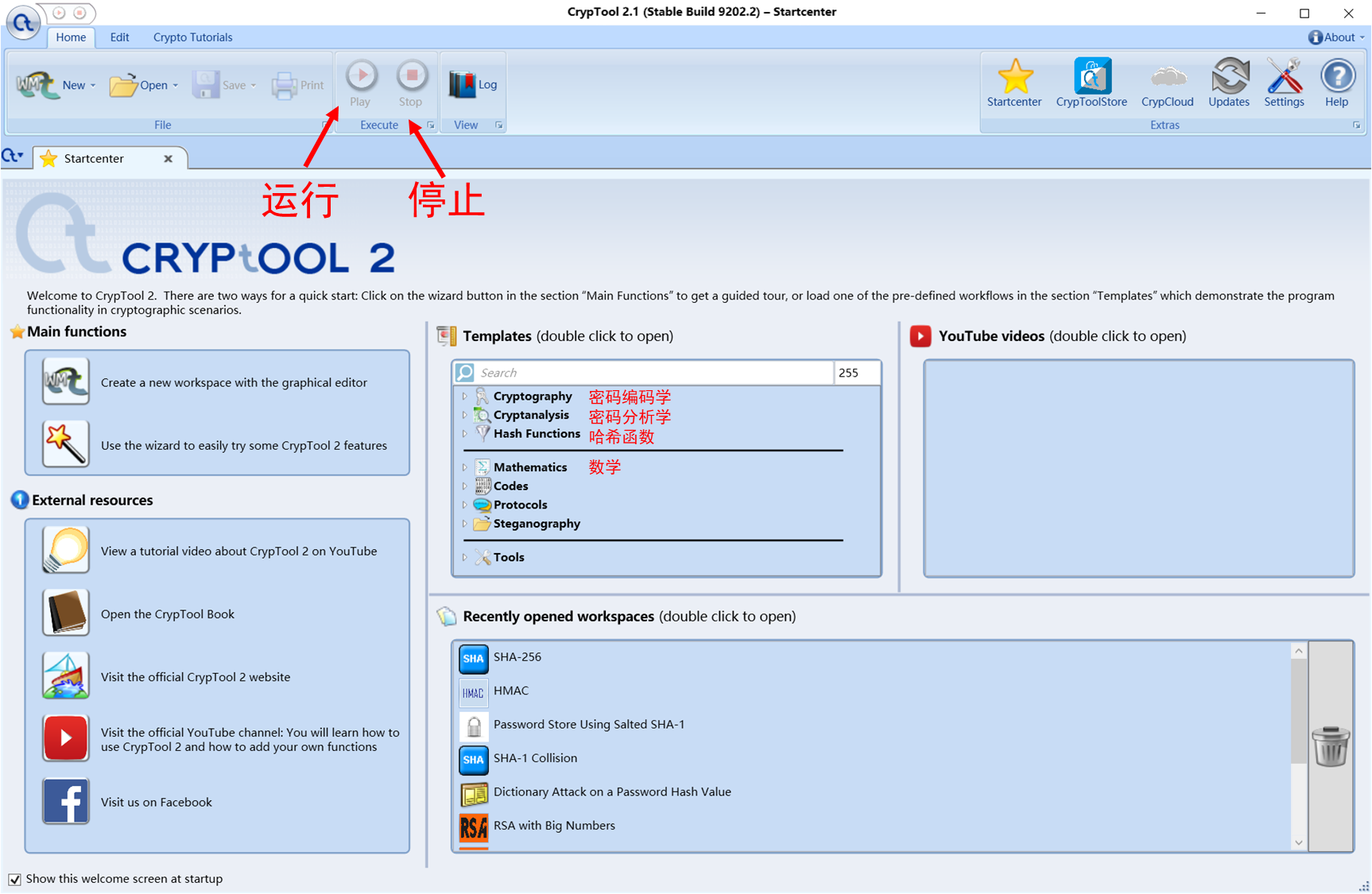Viewport: 1372px width, 894px height.
Task: Click the trash can to clear recent workspaces
Action: [x=1331, y=746]
